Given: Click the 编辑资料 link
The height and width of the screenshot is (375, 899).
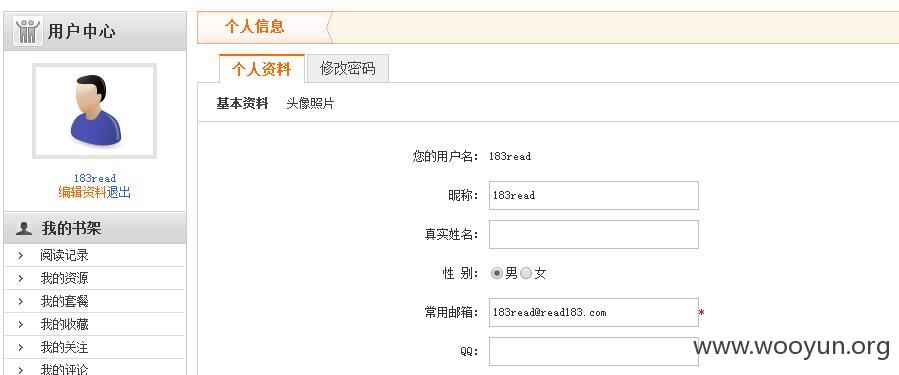Looking at the screenshot, I should [82, 192].
